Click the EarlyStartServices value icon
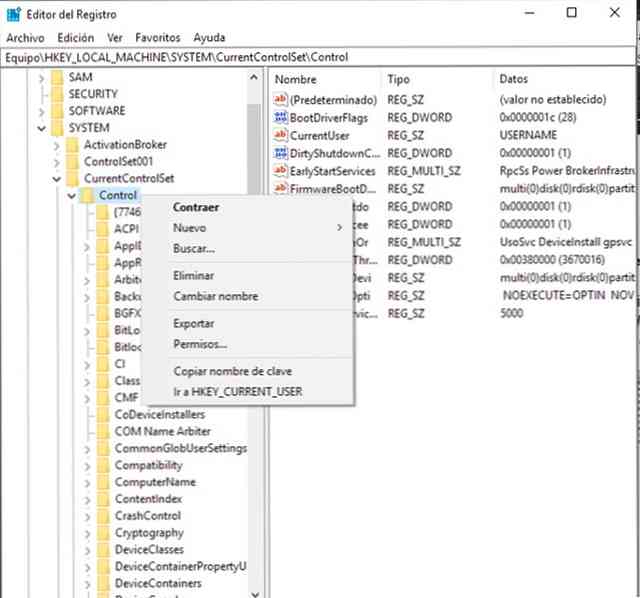Image resolution: width=640 pixels, height=598 pixels. point(280,172)
